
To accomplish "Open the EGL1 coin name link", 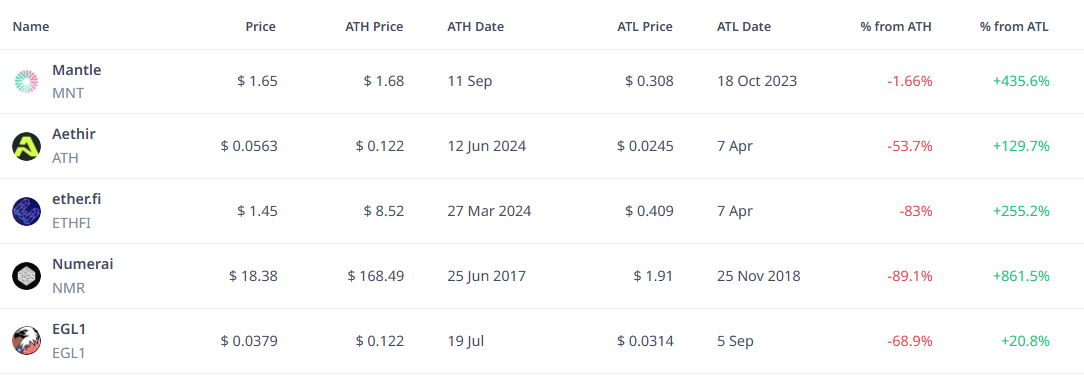I will [x=69, y=329].
